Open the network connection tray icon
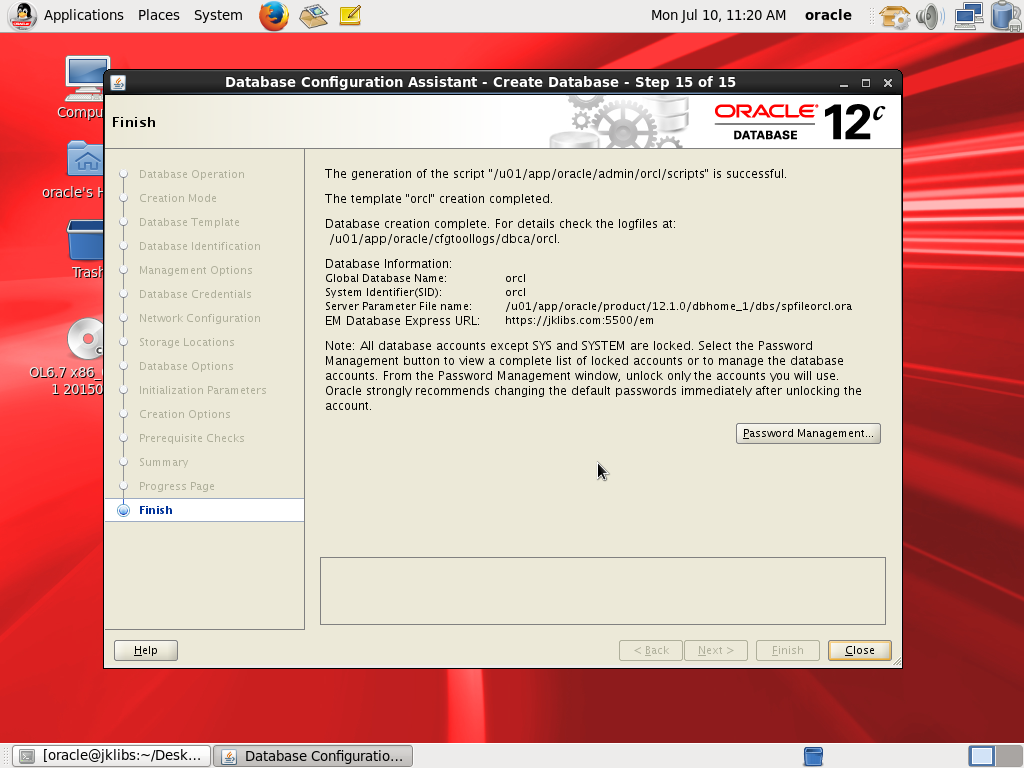The image size is (1024, 768). pyautogui.click(x=968, y=16)
